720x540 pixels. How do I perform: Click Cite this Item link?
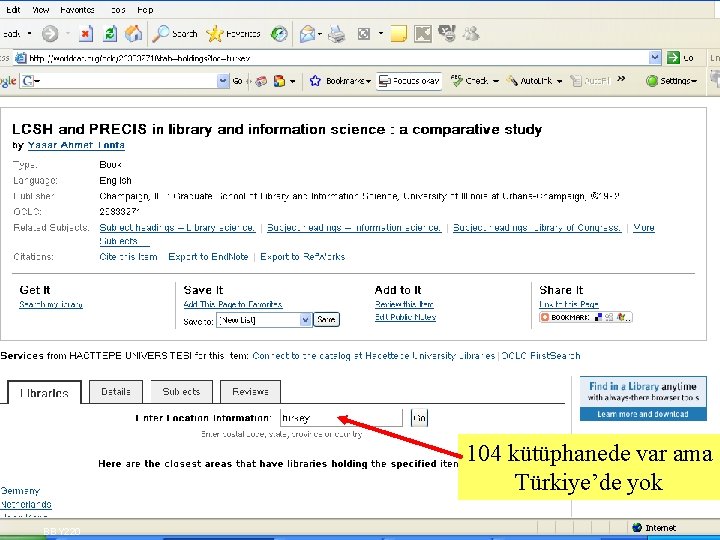[x=128, y=257]
